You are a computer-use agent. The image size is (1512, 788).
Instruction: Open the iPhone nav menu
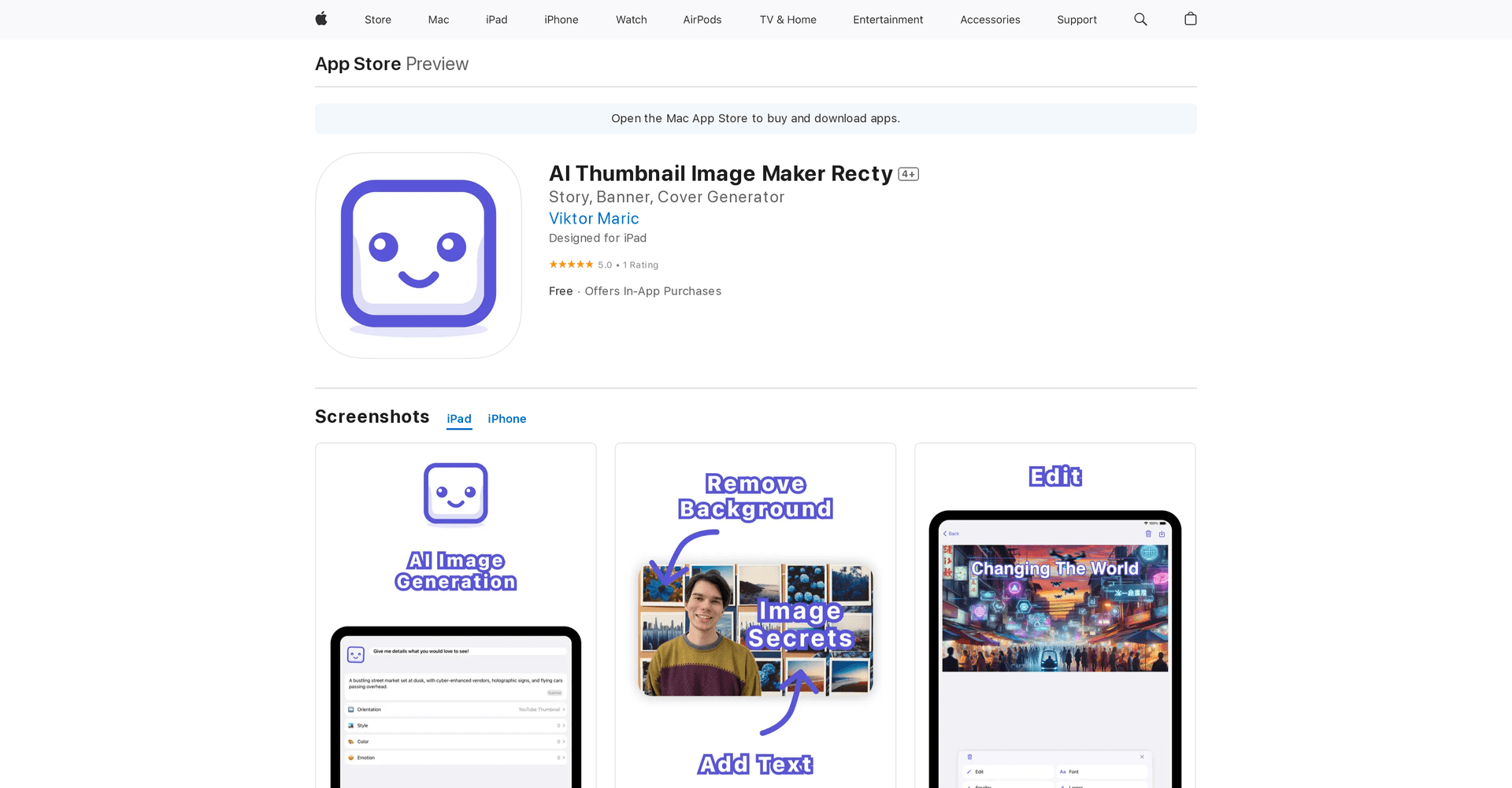point(561,20)
